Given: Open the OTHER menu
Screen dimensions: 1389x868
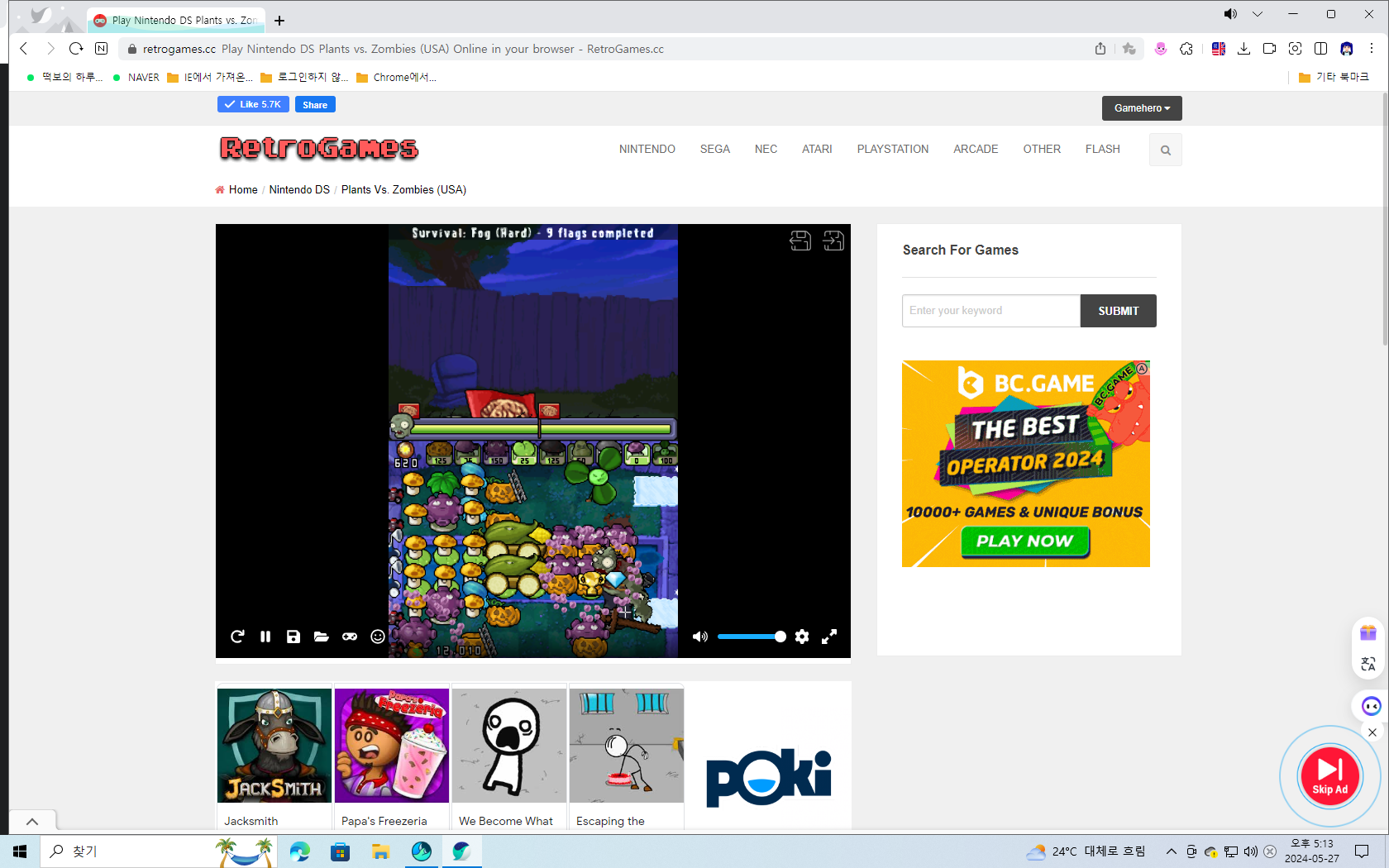Looking at the screenshot, I should click(1042, 149).
